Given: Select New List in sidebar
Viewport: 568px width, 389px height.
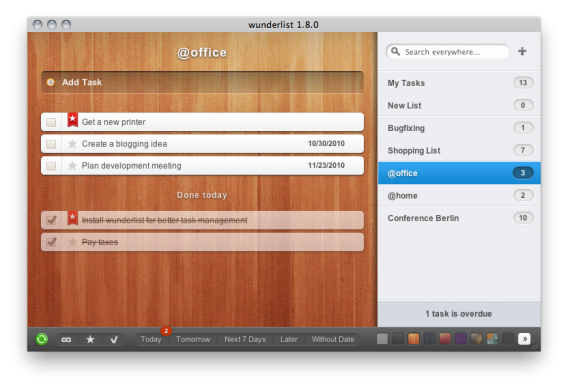Looking at the screenshot, I should 459,105.
